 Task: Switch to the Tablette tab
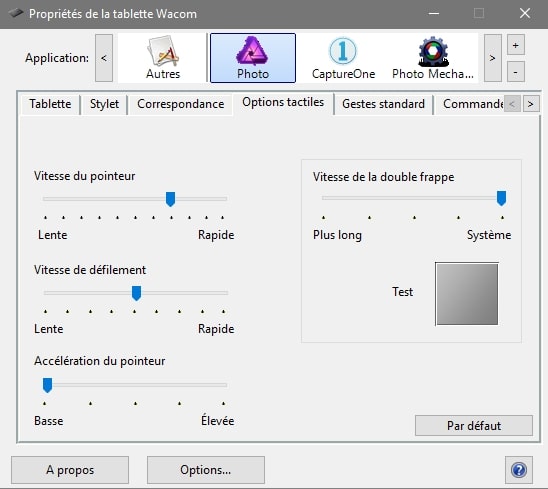[50, 104]
